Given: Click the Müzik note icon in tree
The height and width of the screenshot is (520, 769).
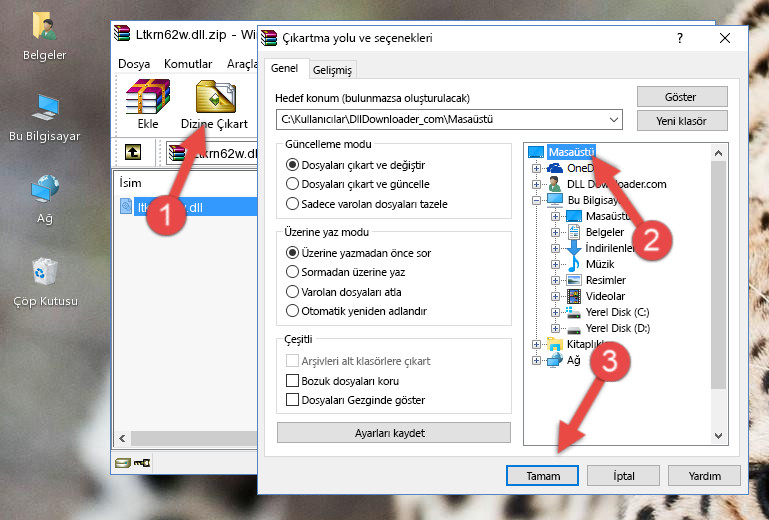Looking at the screenshot, I should 573,264.
